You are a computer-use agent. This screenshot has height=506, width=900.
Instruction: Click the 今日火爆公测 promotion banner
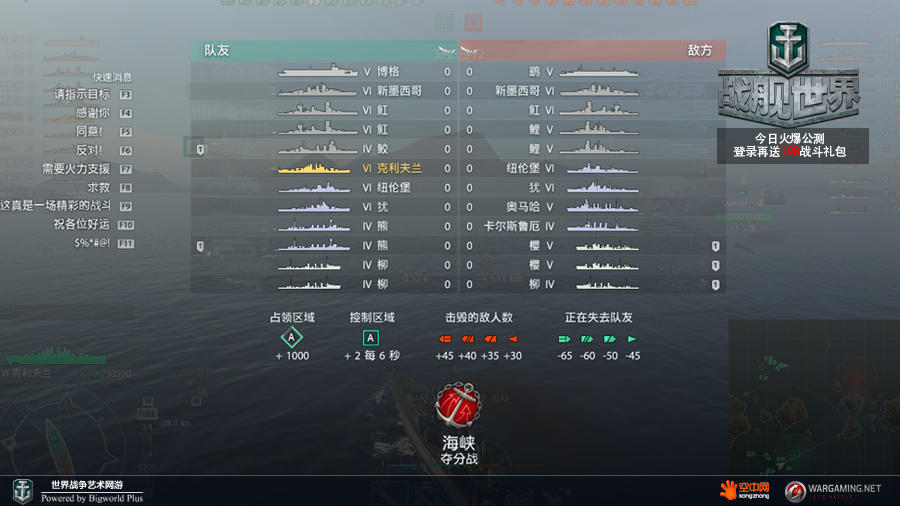click(792, 145)
